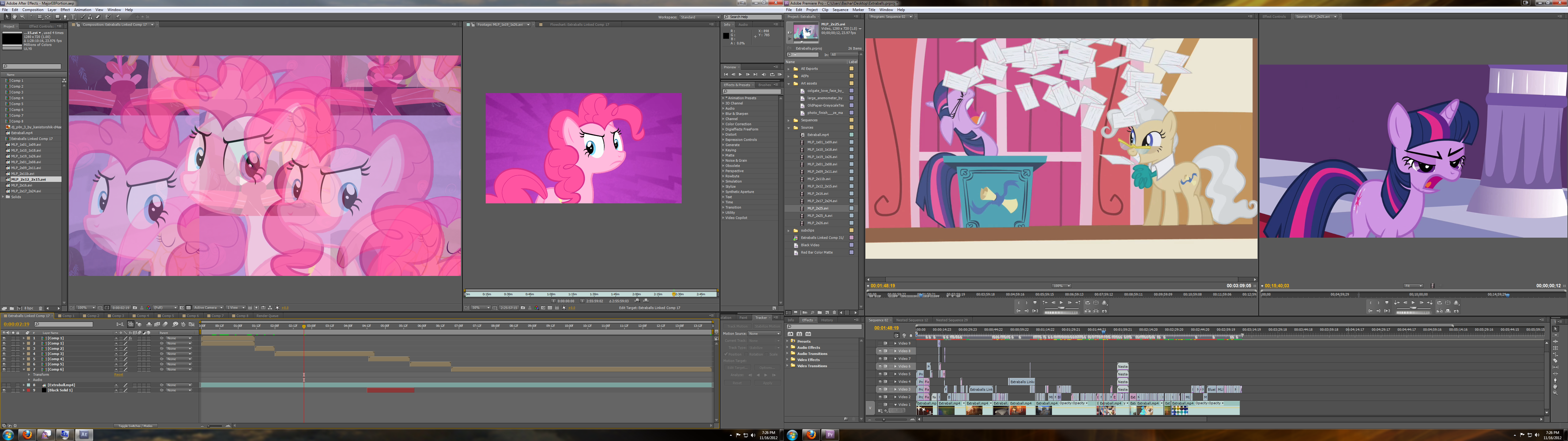
Task: Open Parent dropdown for layer 9 Black Solid 1
Action: (x=179, y=390)
